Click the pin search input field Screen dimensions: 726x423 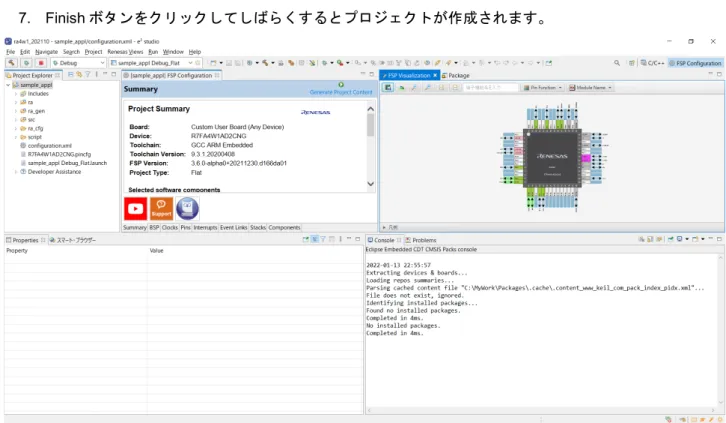pyautogui.click(x=490, y=87)
